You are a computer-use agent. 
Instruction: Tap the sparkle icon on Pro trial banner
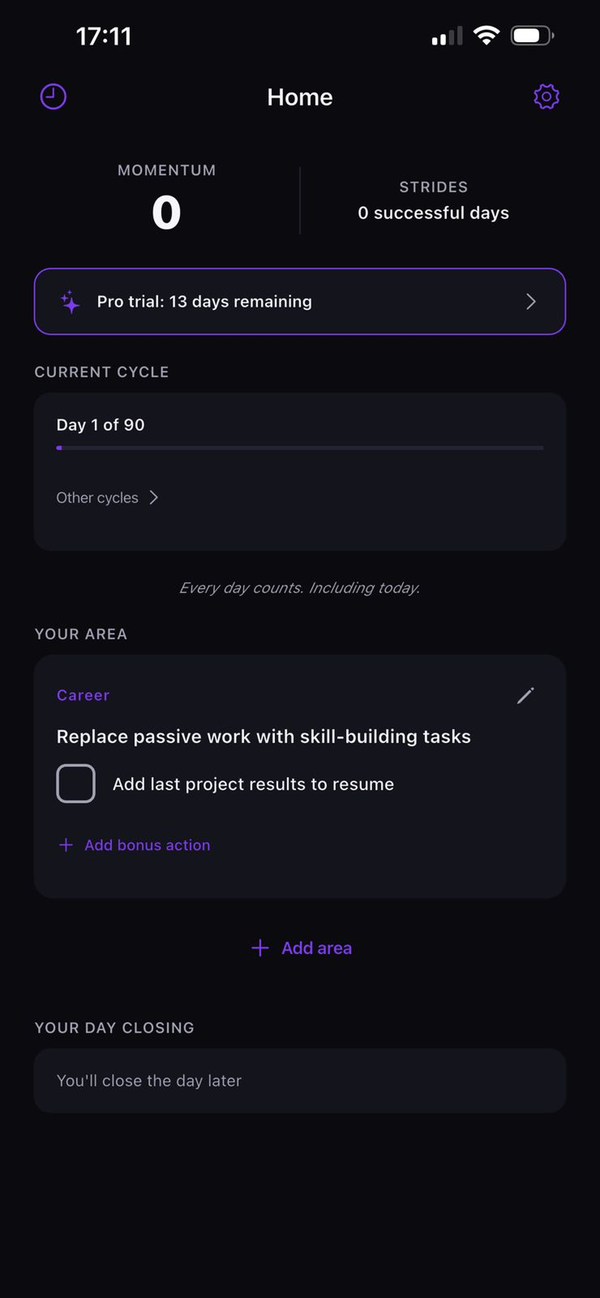[x=68, y=301]
